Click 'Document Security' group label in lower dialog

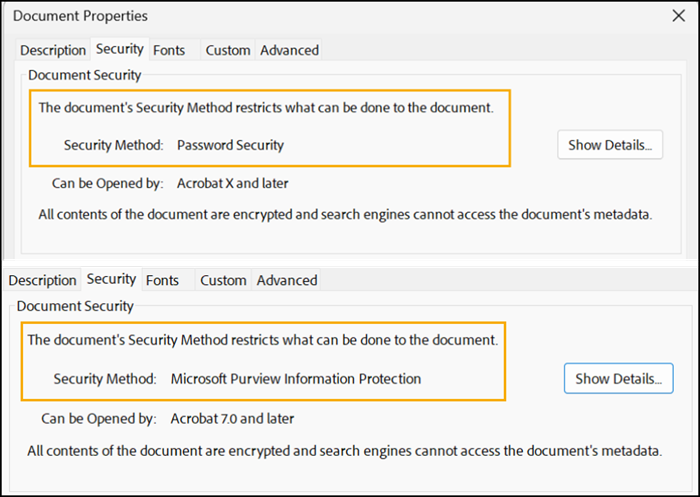click(x=75, y=306)
